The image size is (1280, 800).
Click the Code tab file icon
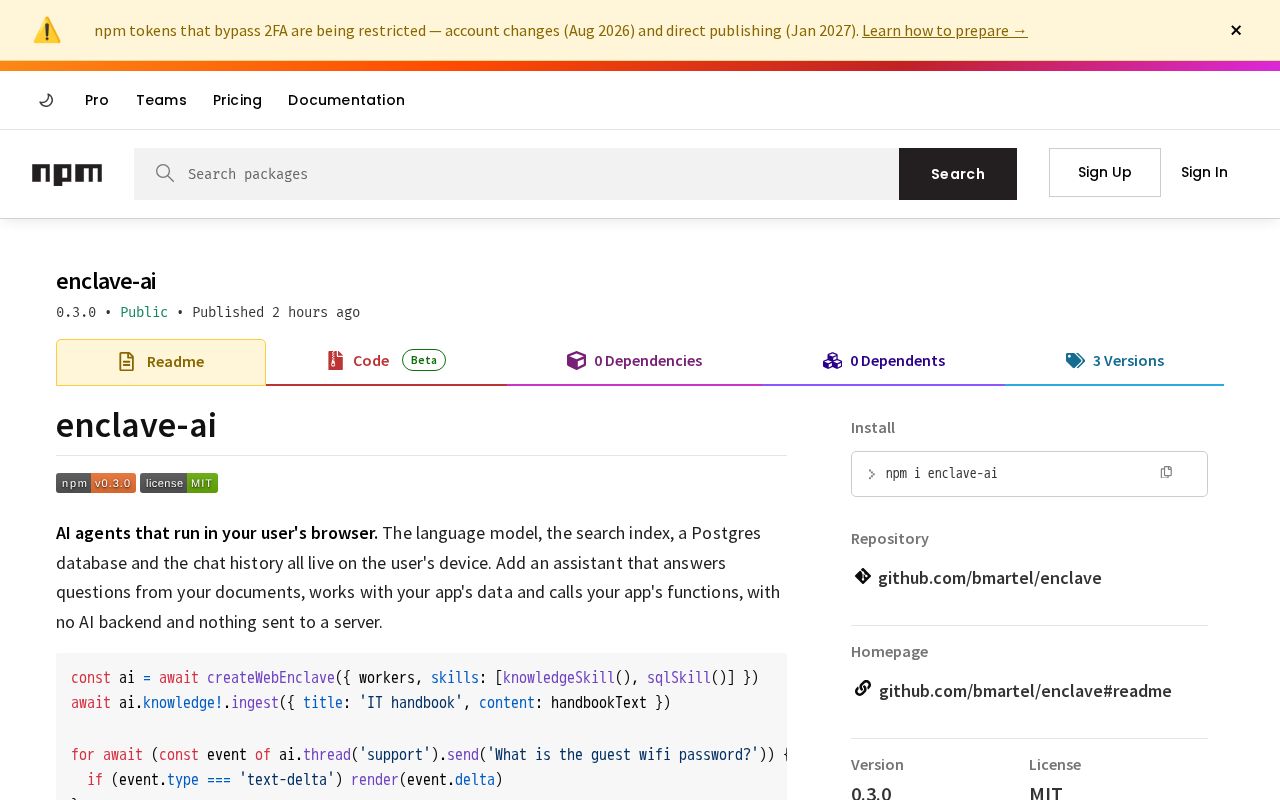pos(335,360)
